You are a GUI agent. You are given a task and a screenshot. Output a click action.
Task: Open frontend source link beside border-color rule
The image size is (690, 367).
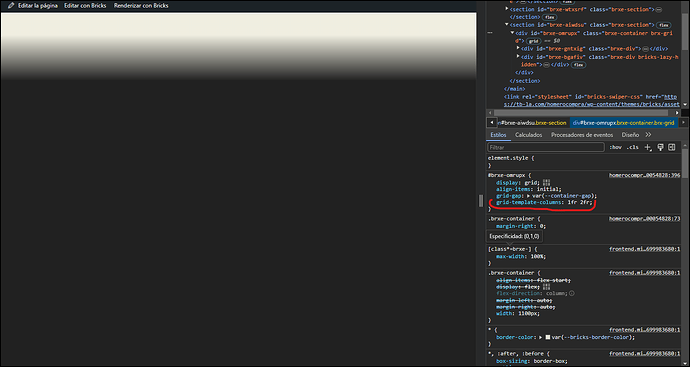(x=645, y=330)
